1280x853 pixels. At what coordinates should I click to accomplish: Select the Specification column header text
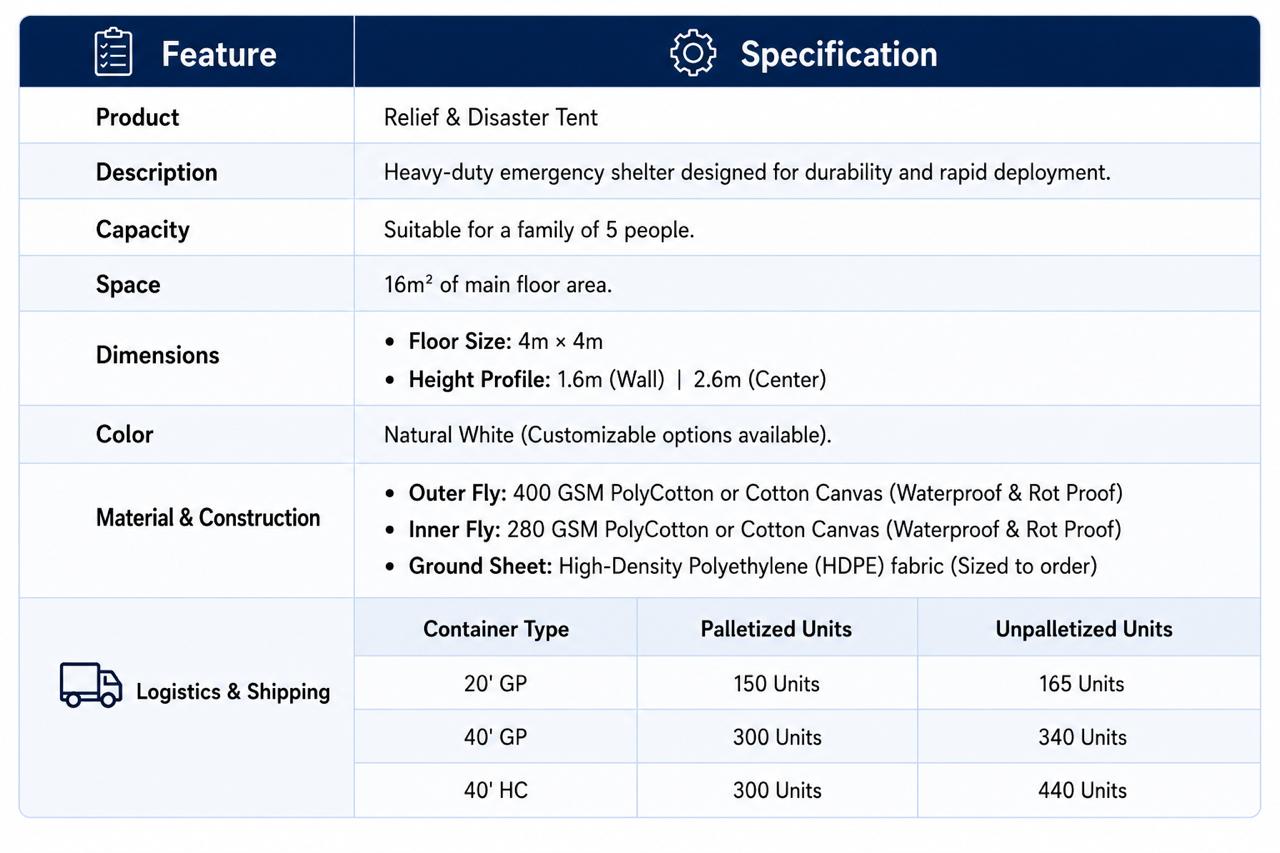coord(839,54)
